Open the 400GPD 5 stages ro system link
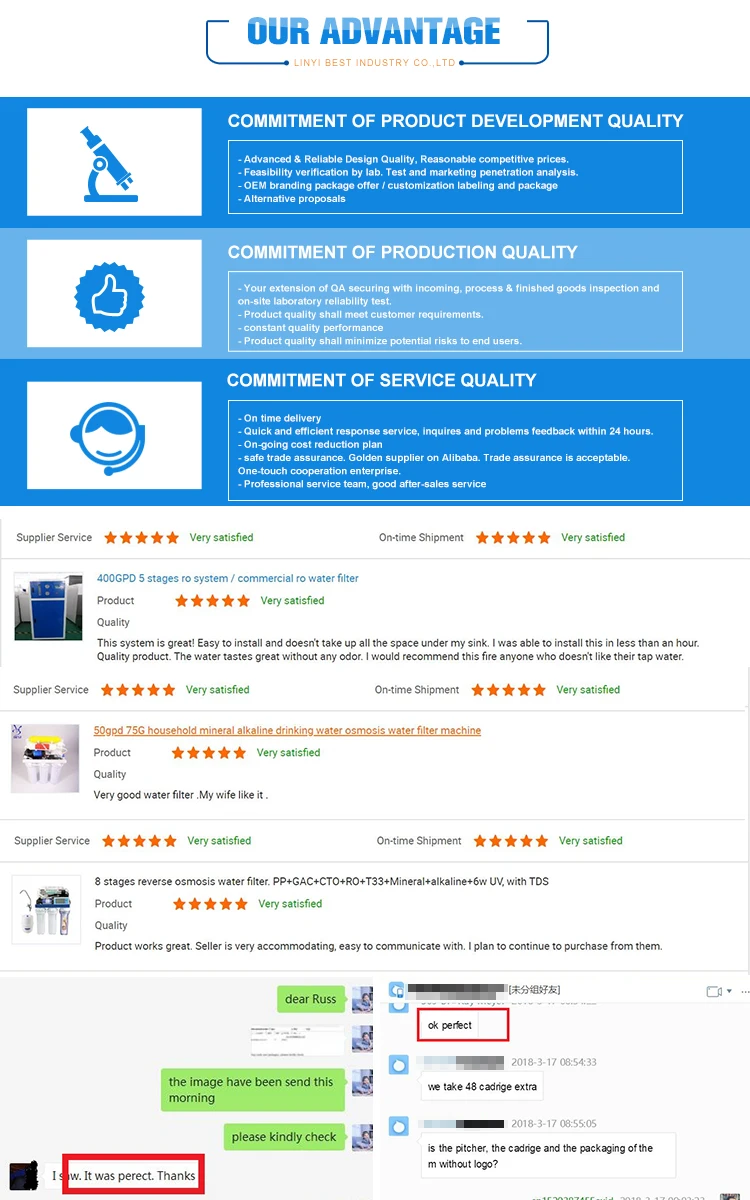The height and width of the screenshot is (1200, 750). point(227,578)
